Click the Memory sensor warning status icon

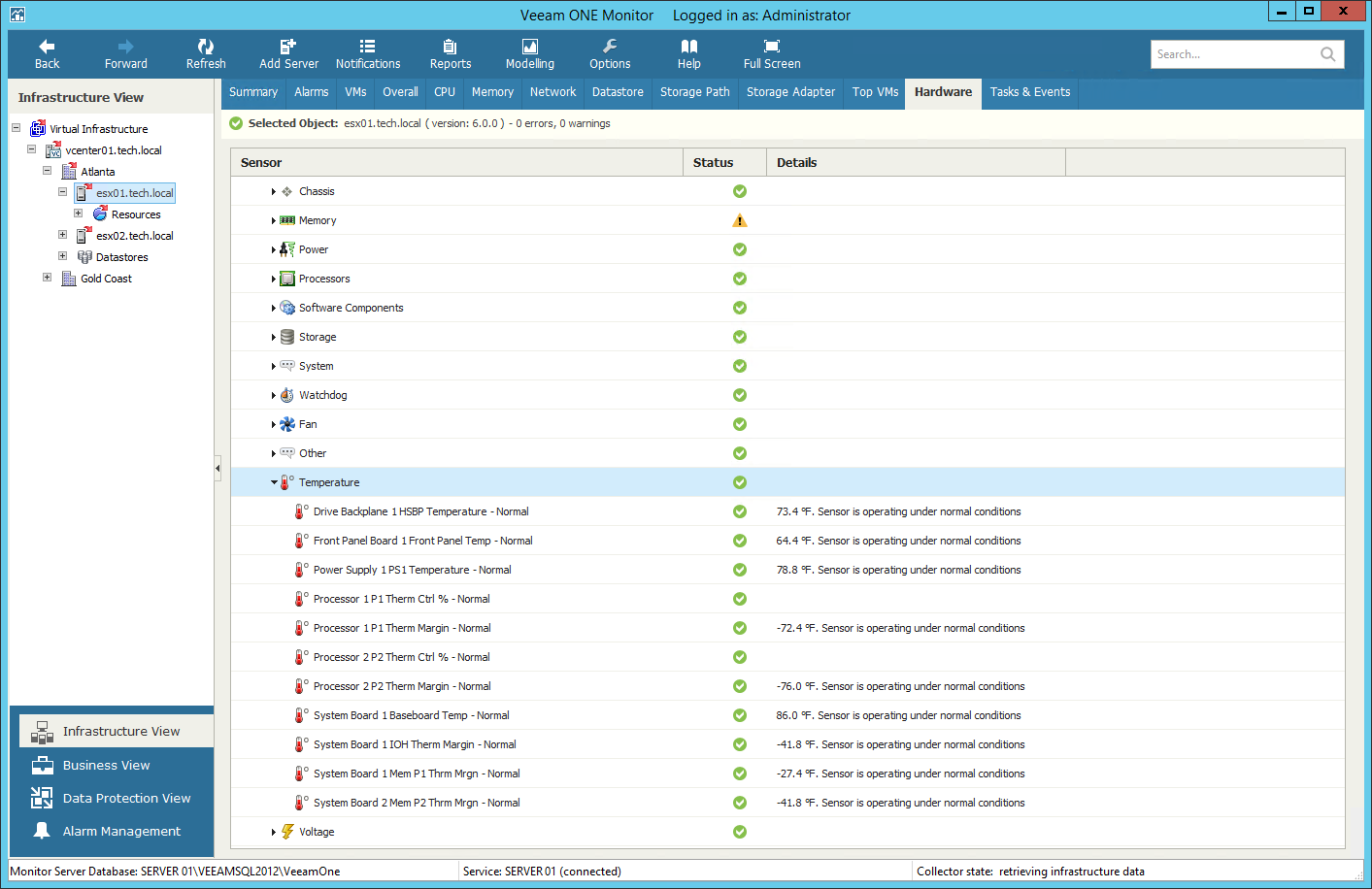(740, 220)
